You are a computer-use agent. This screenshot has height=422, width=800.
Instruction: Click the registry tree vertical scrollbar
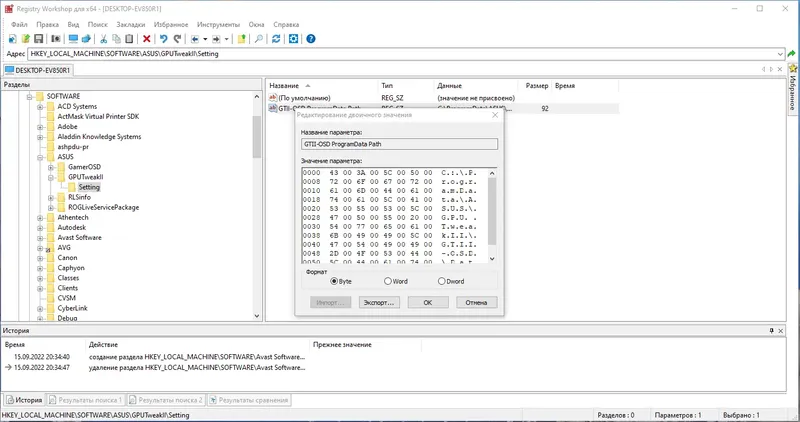(257, 206)
